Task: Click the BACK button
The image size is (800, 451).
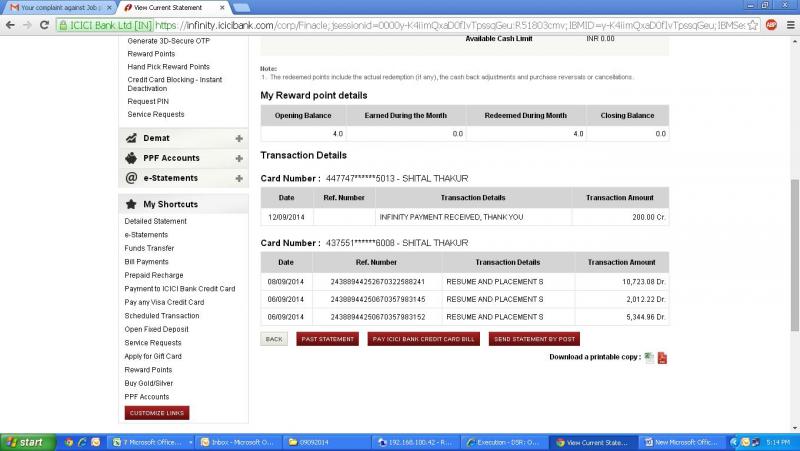Action: [274, 339]
